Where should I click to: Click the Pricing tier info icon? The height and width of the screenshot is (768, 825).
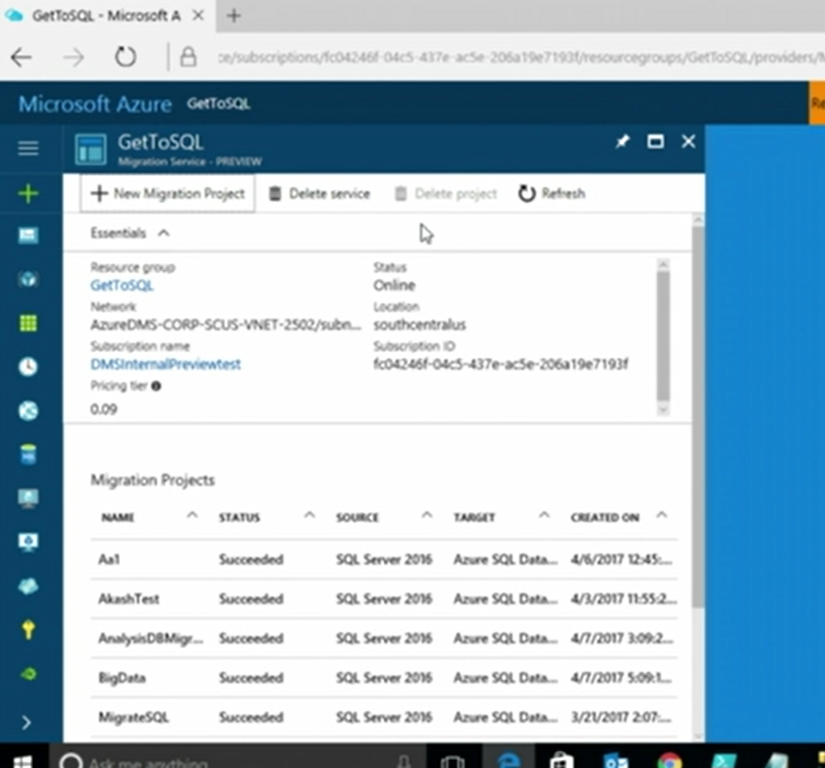click(156, 386)
